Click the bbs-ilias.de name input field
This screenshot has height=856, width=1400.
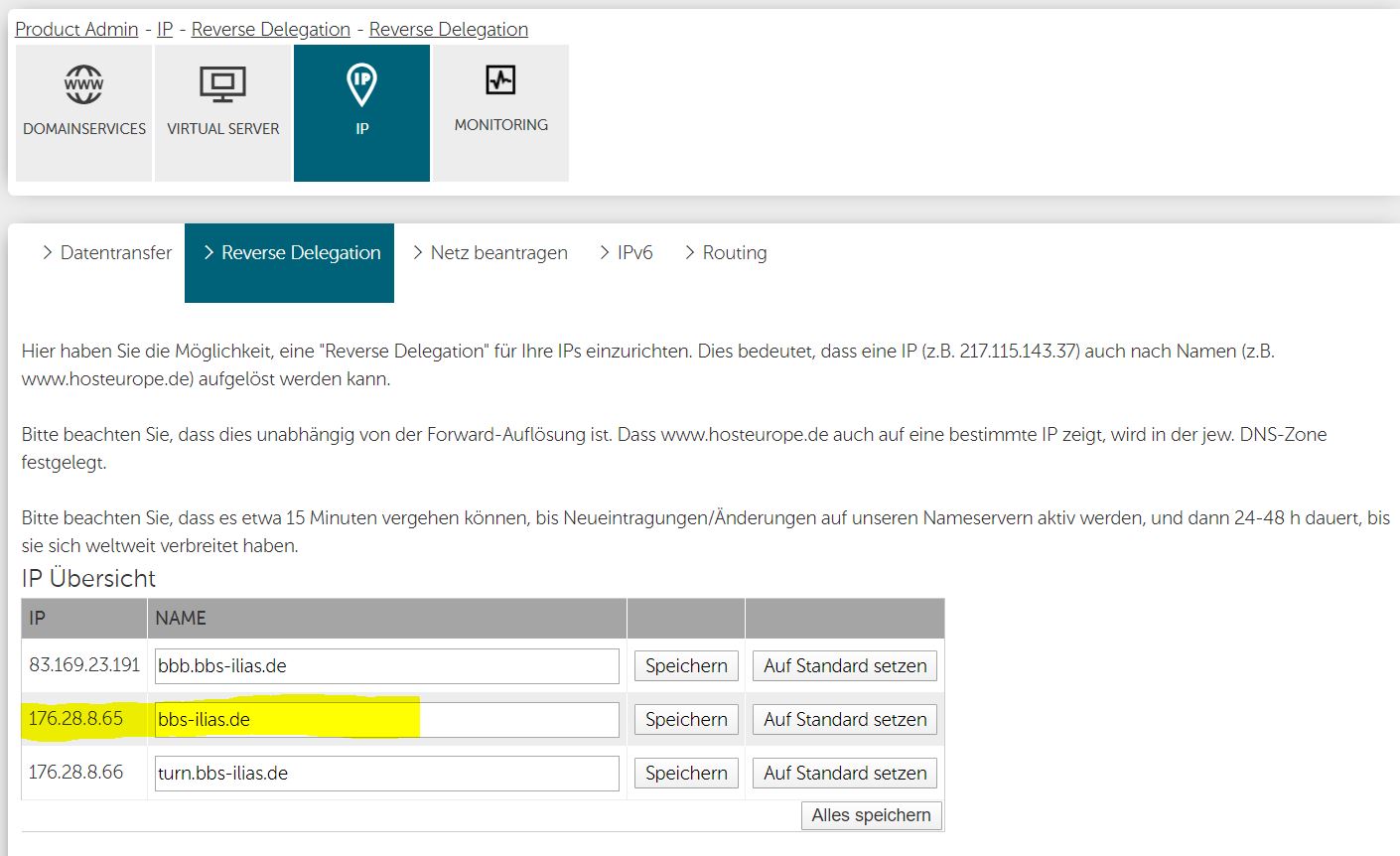386,720
